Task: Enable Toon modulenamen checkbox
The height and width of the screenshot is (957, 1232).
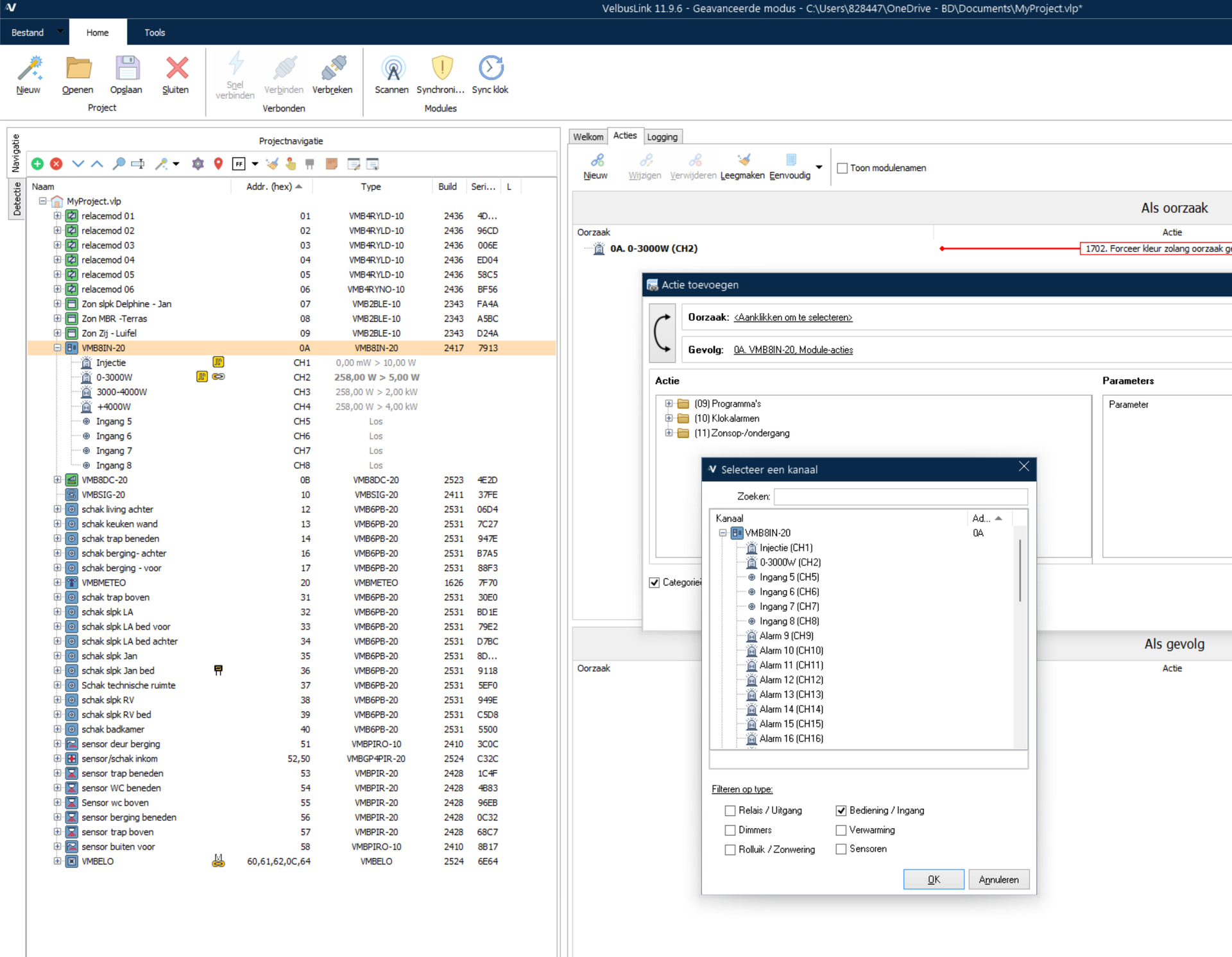Action: [843, 168]
